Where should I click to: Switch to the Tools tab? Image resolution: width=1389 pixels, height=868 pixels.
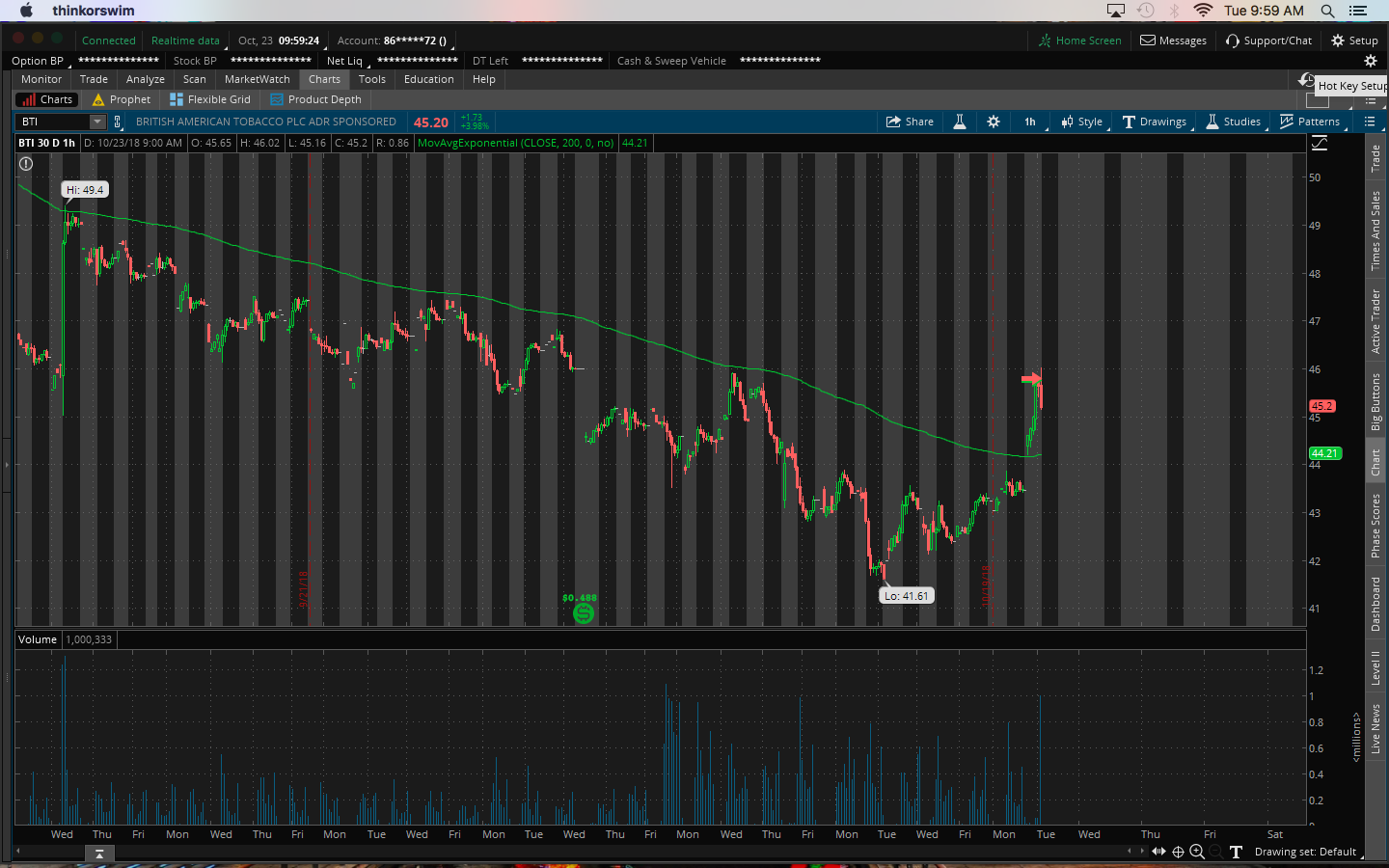372,79
